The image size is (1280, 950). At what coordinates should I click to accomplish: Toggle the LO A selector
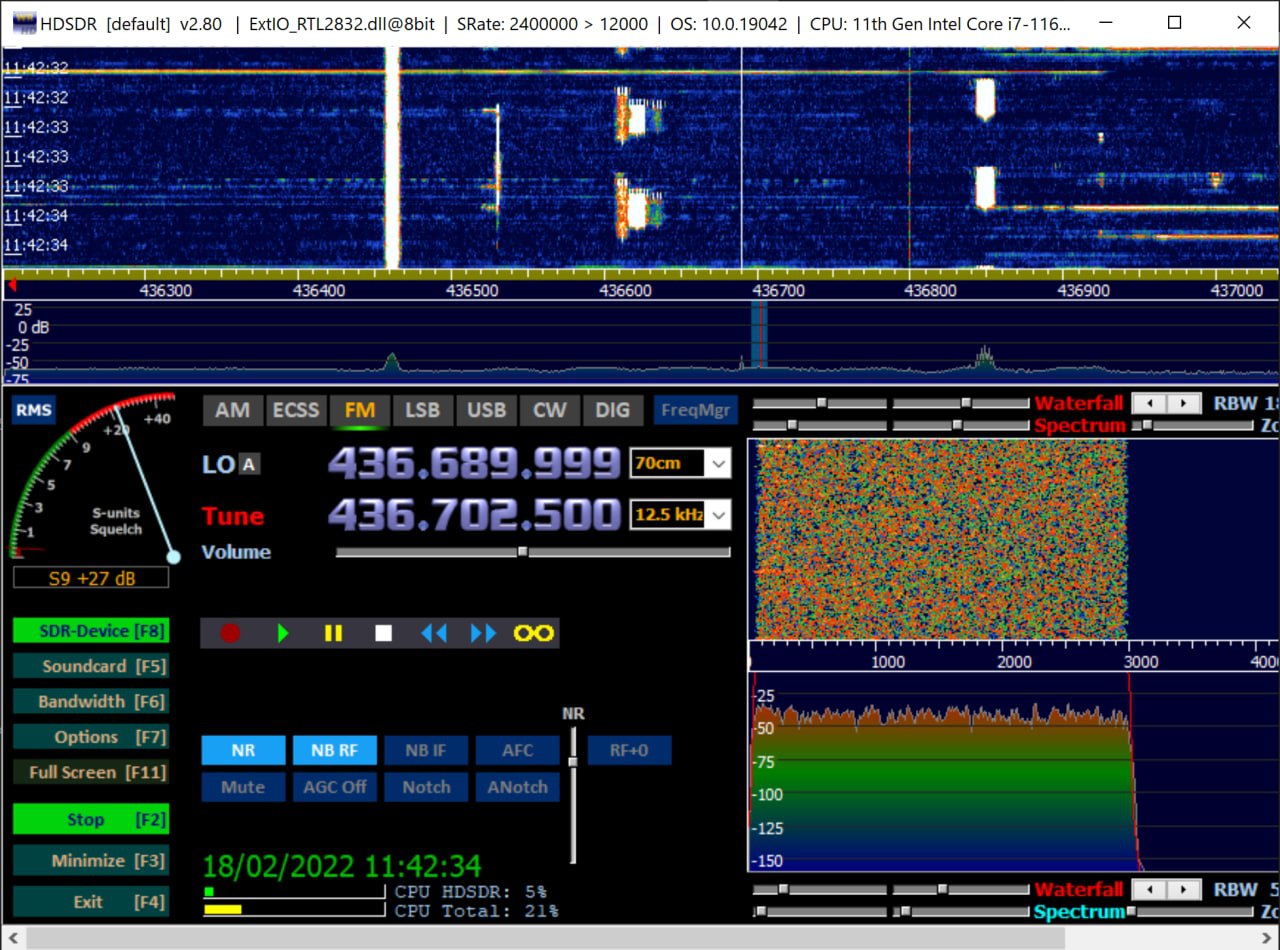(249, 464)
